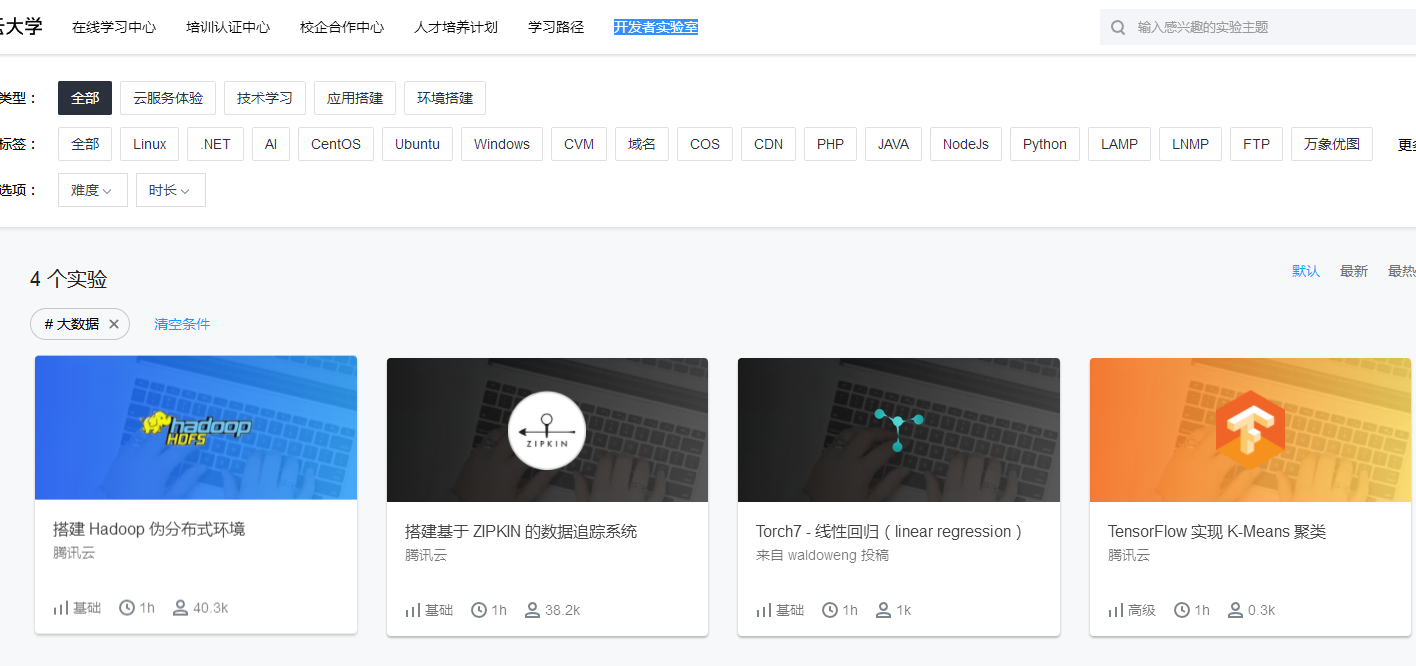Select the 技术学习 type filter

pyautogui.click(x=265, y=98)
